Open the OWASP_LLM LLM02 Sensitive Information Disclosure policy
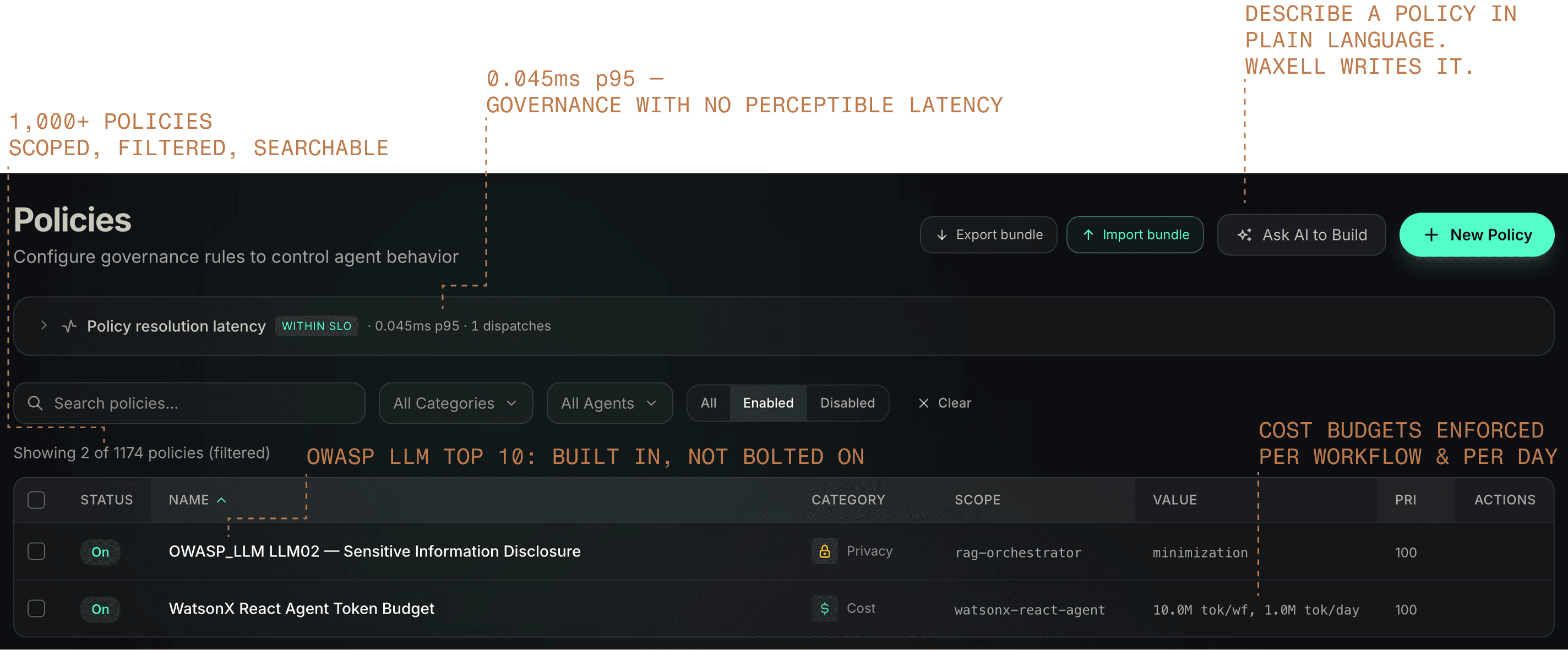This screenshot has width=1568, height=650. [x=374, y=551]
